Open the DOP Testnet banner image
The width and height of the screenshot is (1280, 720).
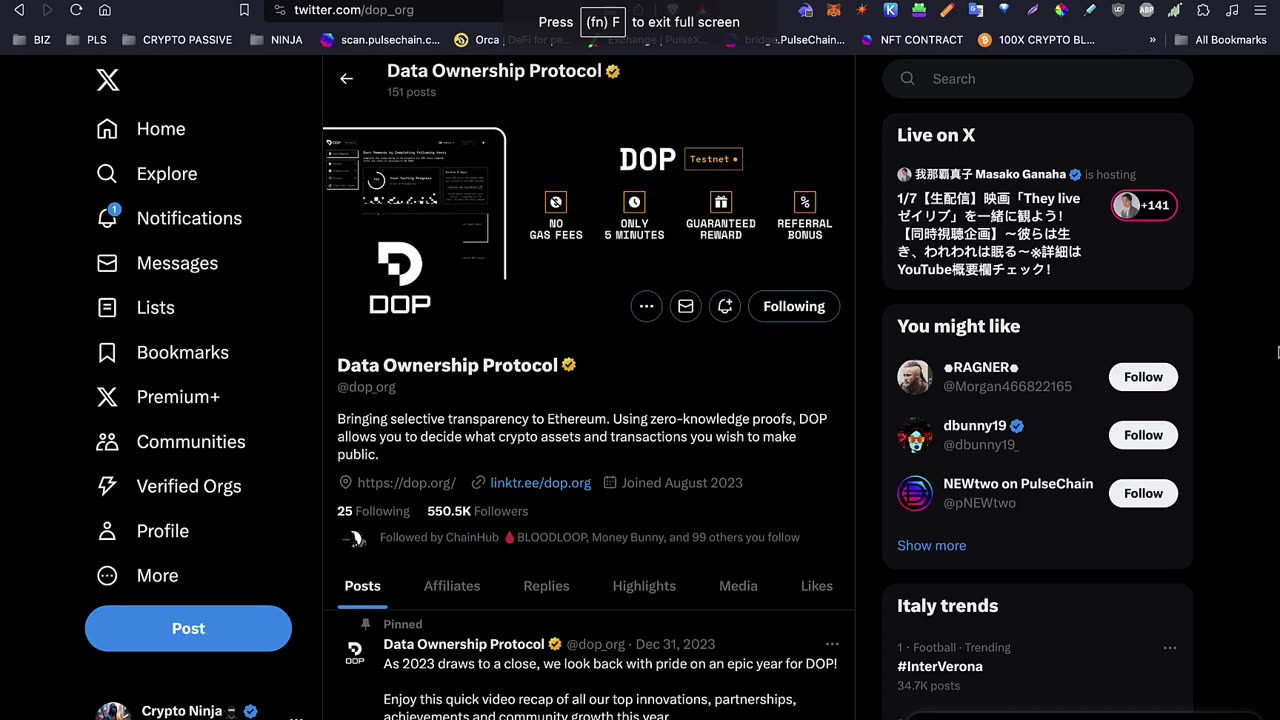point(589,202)
